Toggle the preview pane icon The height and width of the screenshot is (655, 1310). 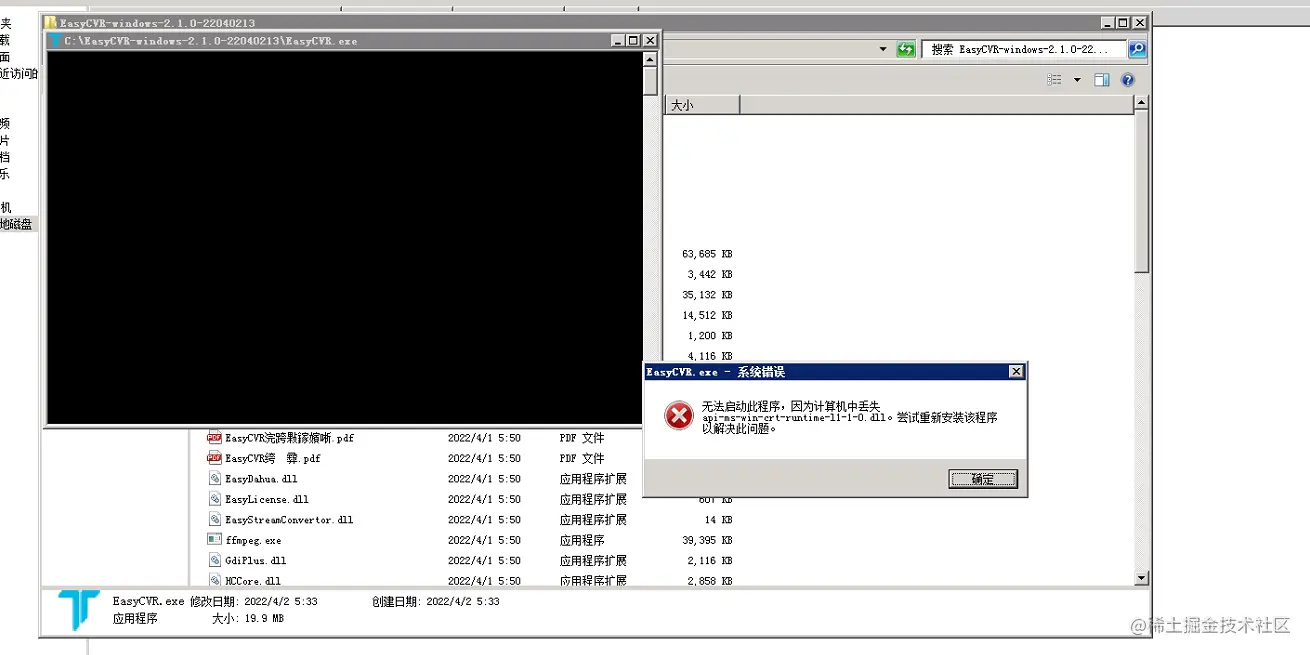1102,80
